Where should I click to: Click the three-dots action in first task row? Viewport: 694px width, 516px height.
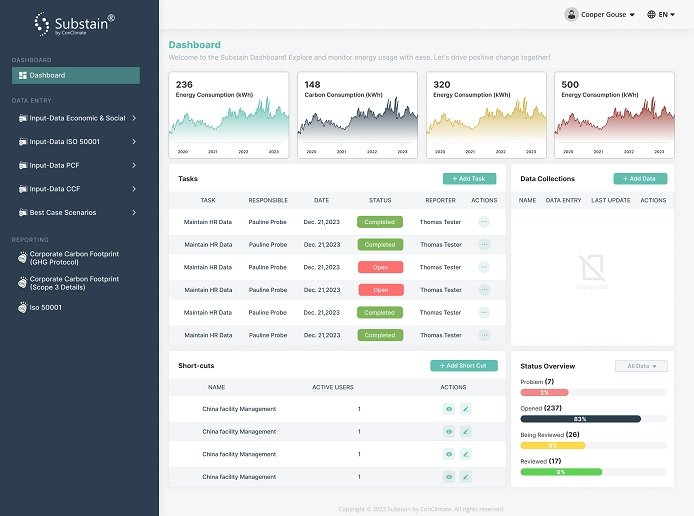pyautogui.click(x=484, y=221)
